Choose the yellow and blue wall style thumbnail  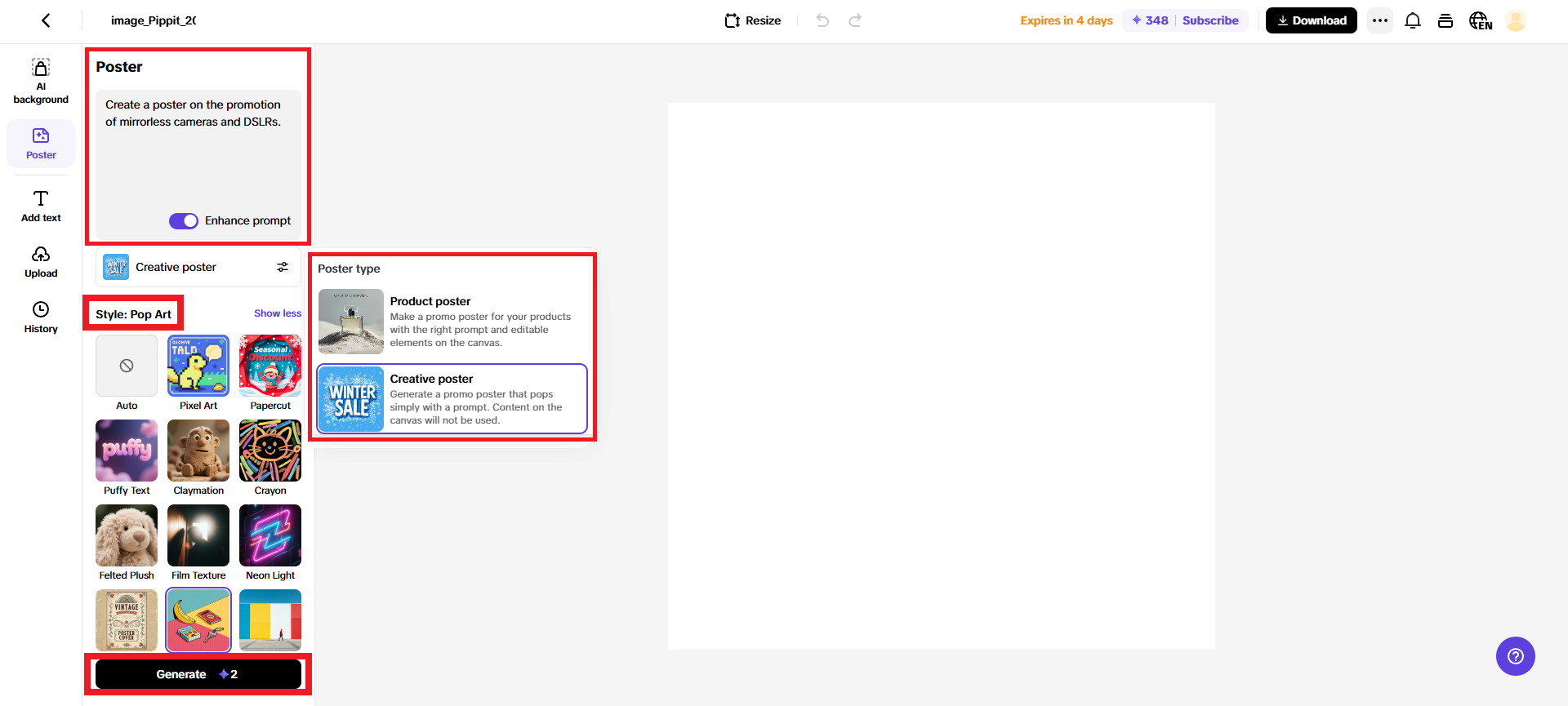point(270,620)
